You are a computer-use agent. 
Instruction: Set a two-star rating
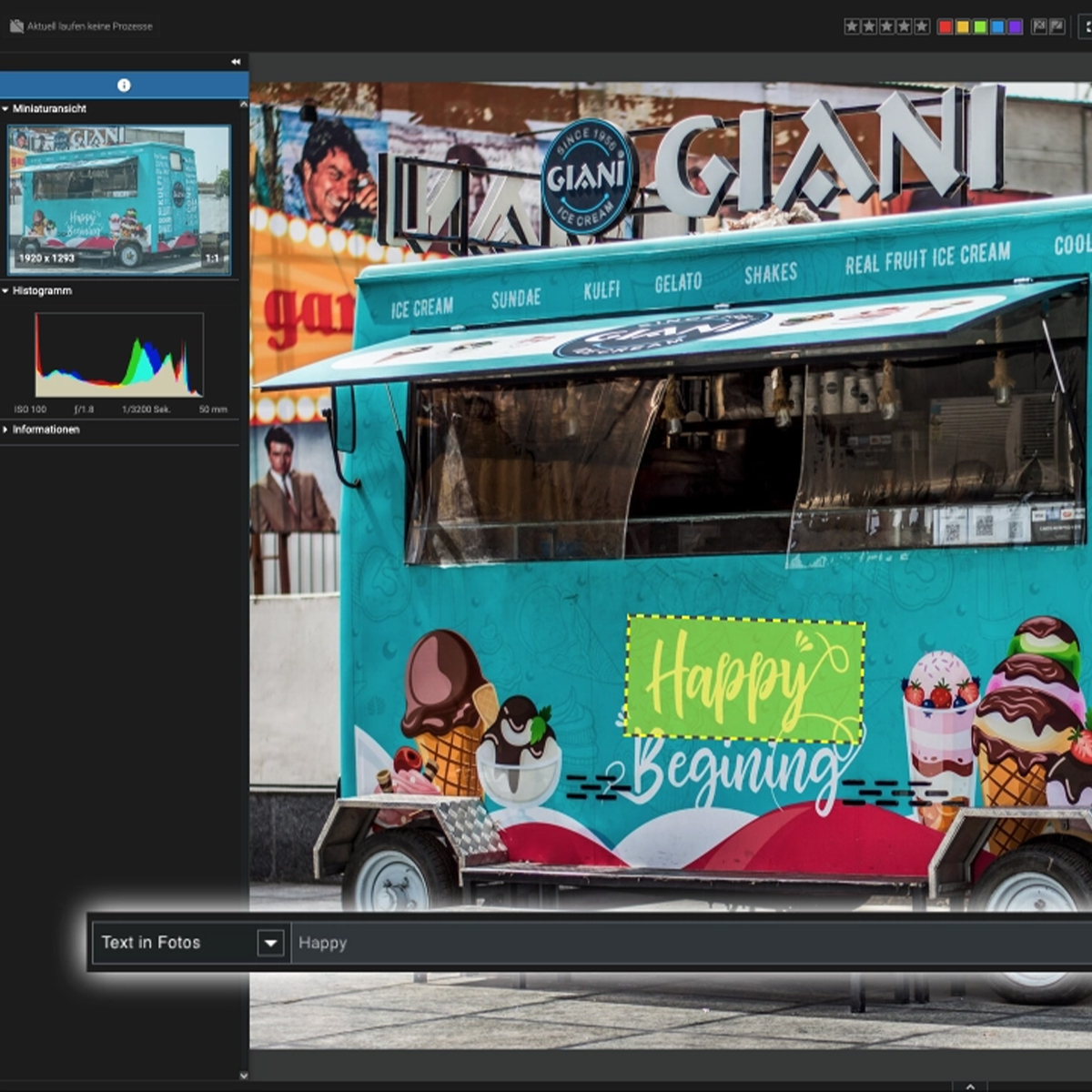(x=869, y=26)
